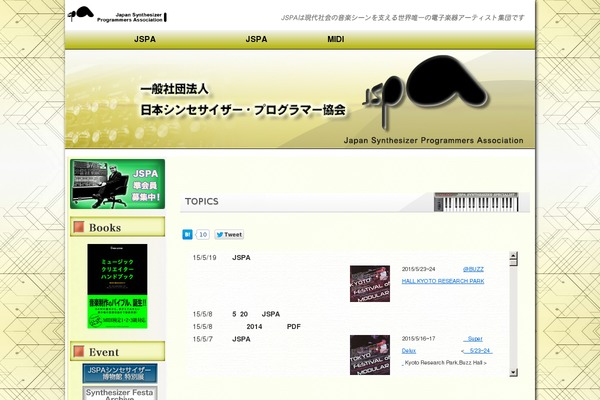Click the 2015/5/16~17 date text
The image size is (600, 400).
pos(418,339)
